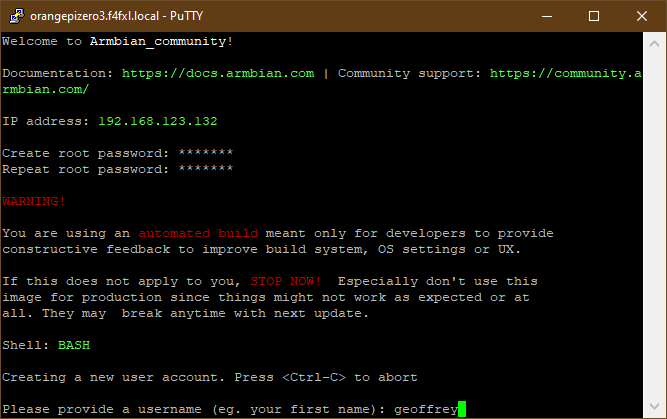Minimize the PuTTY window
Screen dimensions: 667x419
pos(547,16)
